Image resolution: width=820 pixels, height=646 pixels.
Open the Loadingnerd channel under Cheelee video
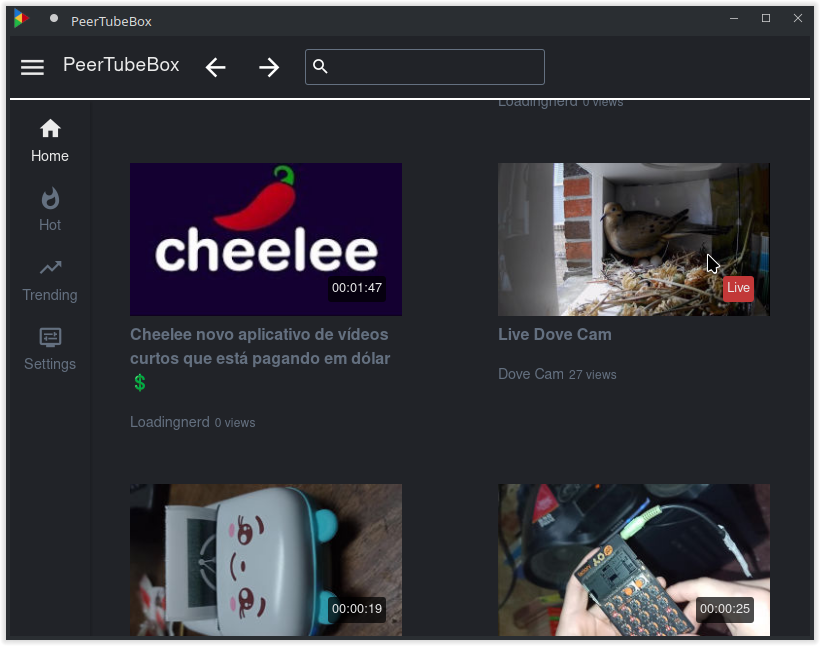(169, 422)
